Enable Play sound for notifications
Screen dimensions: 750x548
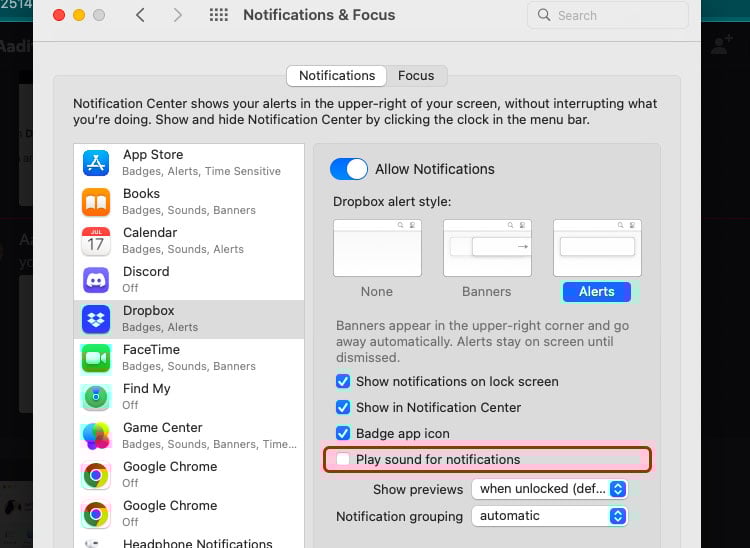343,460
